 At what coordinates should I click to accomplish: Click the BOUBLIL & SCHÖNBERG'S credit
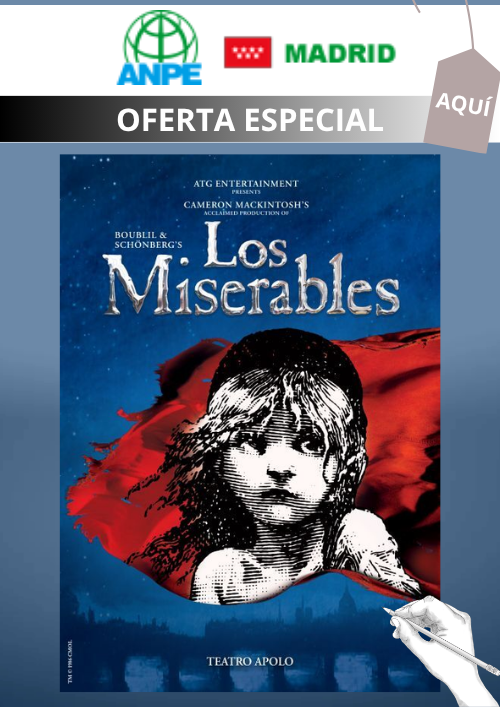pyautogui.click(x=148, y=240)
